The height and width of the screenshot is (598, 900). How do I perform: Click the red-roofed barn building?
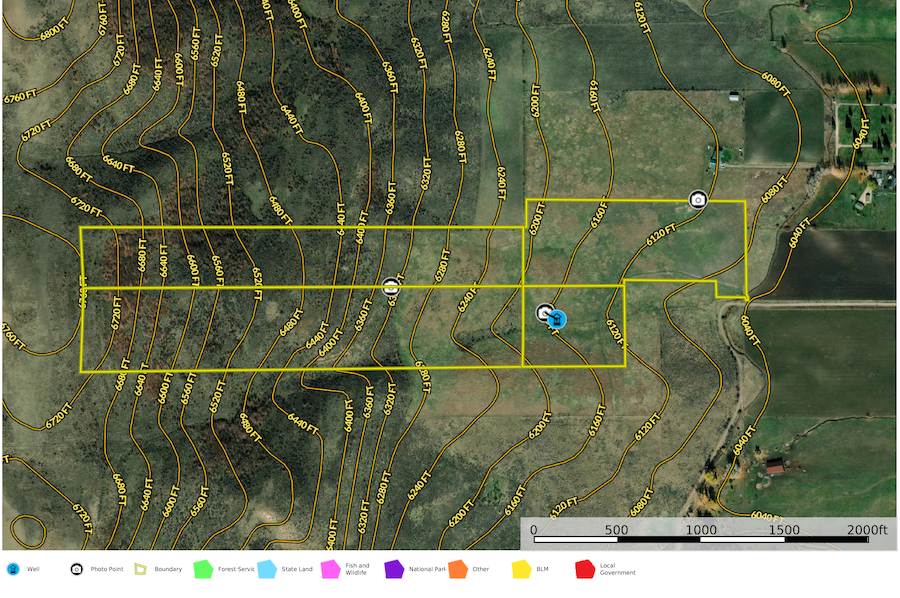coord(775,466)
